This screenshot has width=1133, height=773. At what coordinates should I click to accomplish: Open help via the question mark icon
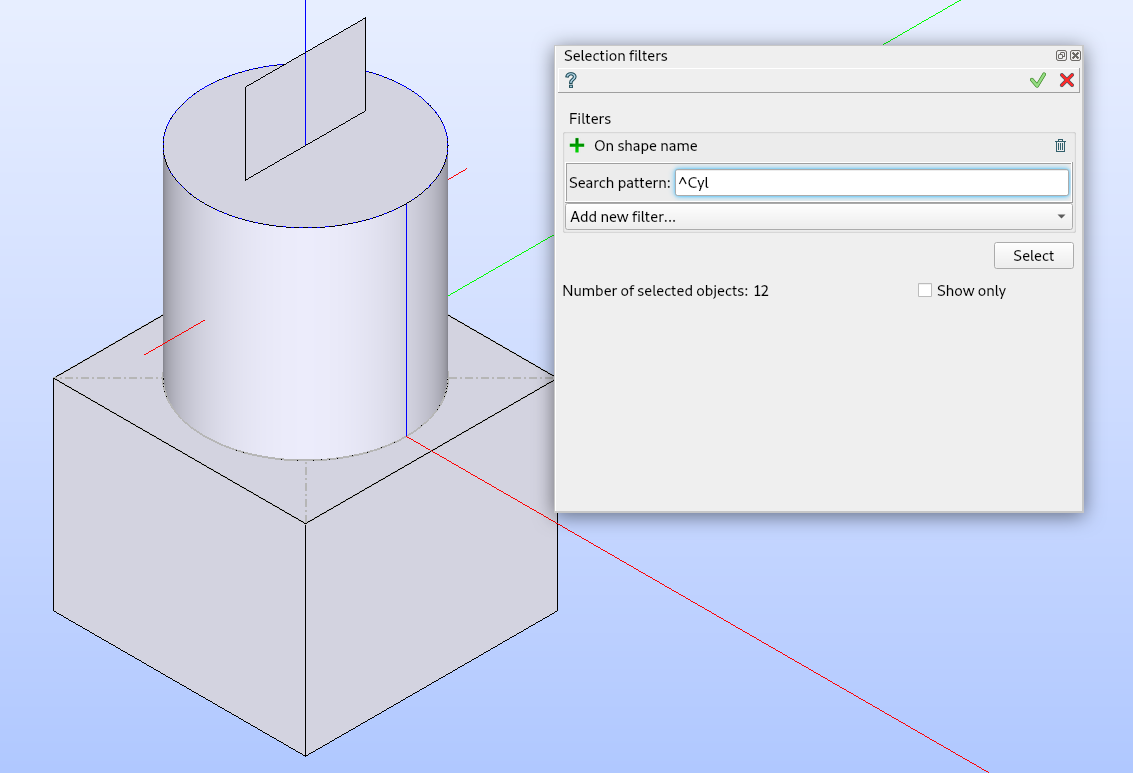click(571, 80)
